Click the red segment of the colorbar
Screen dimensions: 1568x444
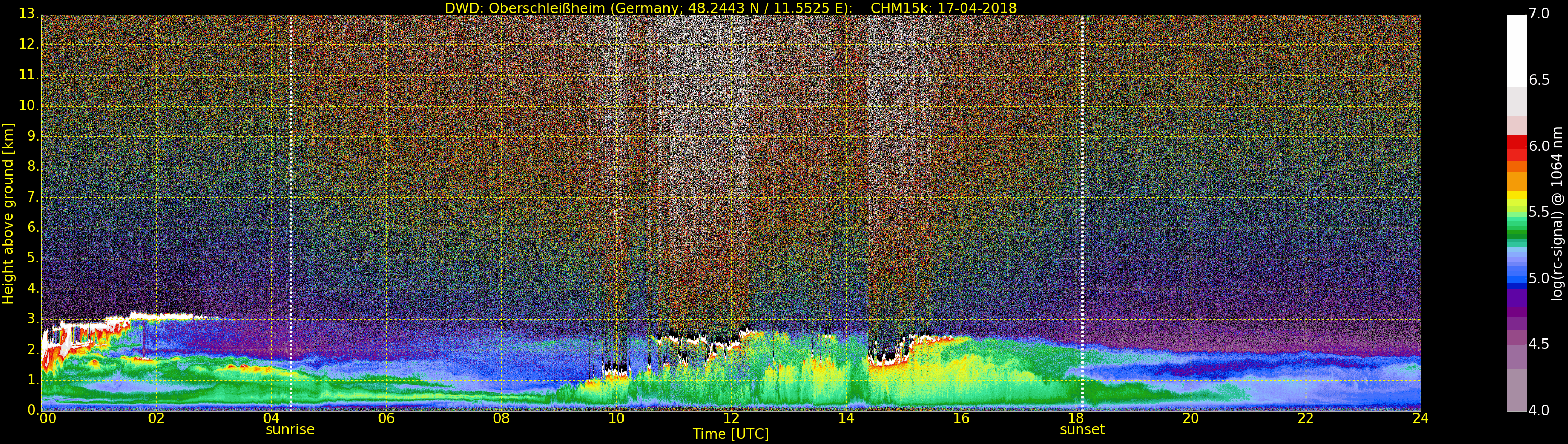pyautogui.click(x=1516, y=147)
